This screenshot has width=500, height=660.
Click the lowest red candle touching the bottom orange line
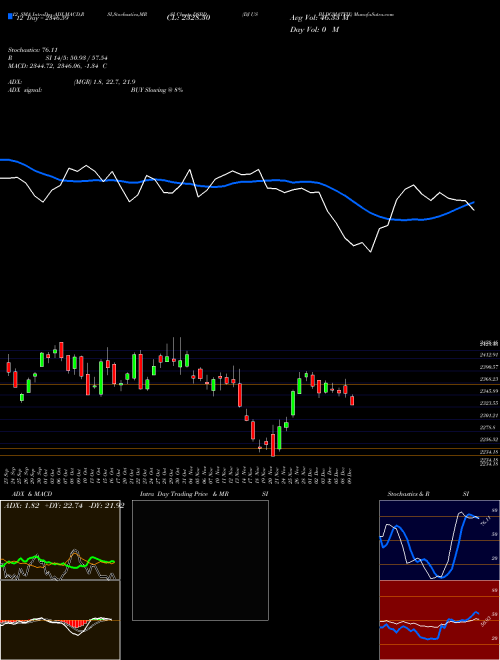tap(273, 444)
